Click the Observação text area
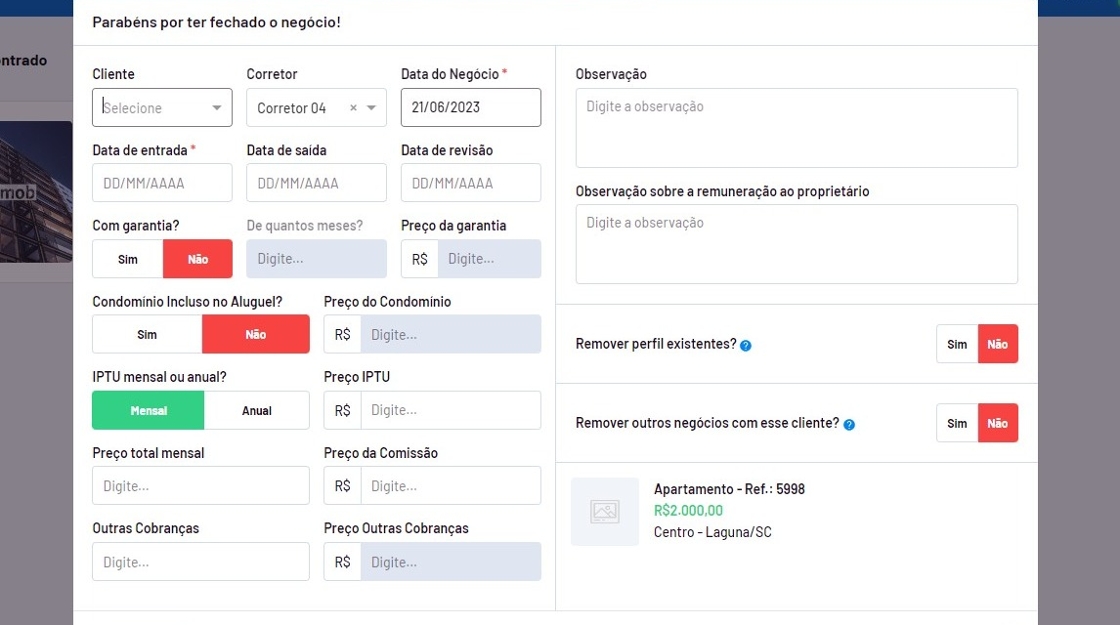 796,128
